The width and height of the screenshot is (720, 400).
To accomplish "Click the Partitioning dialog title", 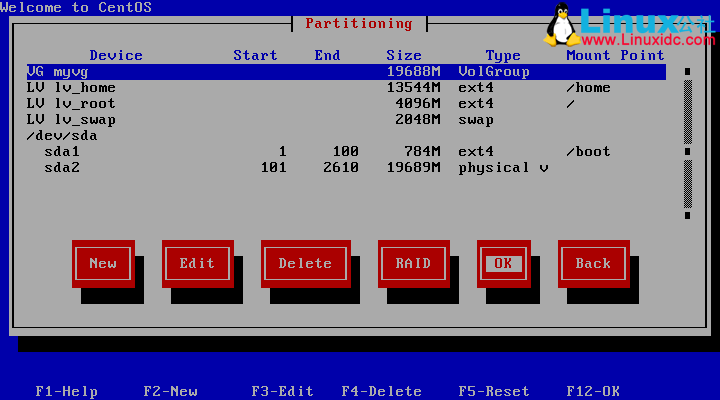I will tap(359, 24).
